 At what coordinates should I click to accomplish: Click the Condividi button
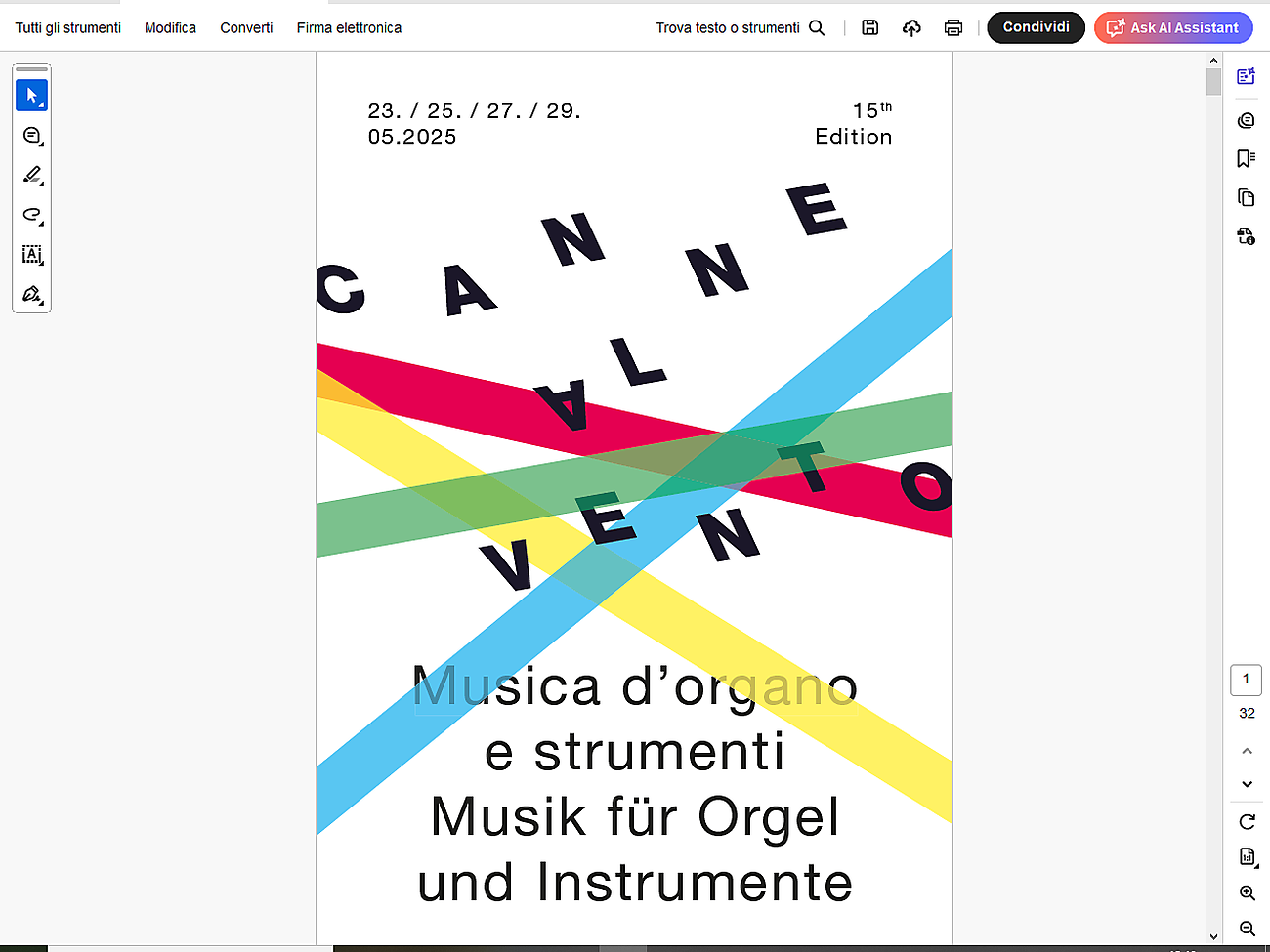coord(1036,27)
